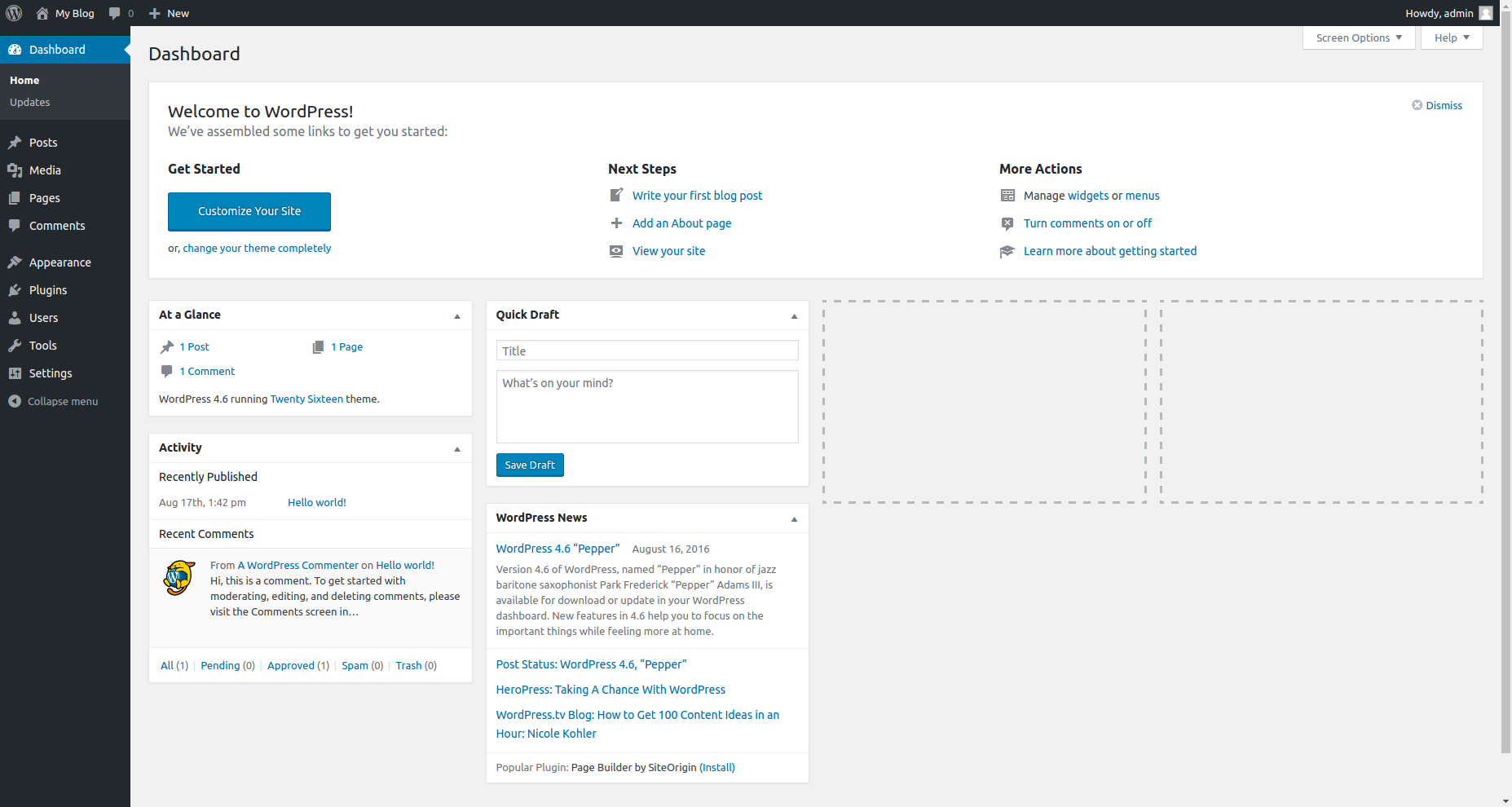Click the commenter avatar in Recent Comments
Image resolution: width=1512 pixels, height=807 pixels.
179,578
